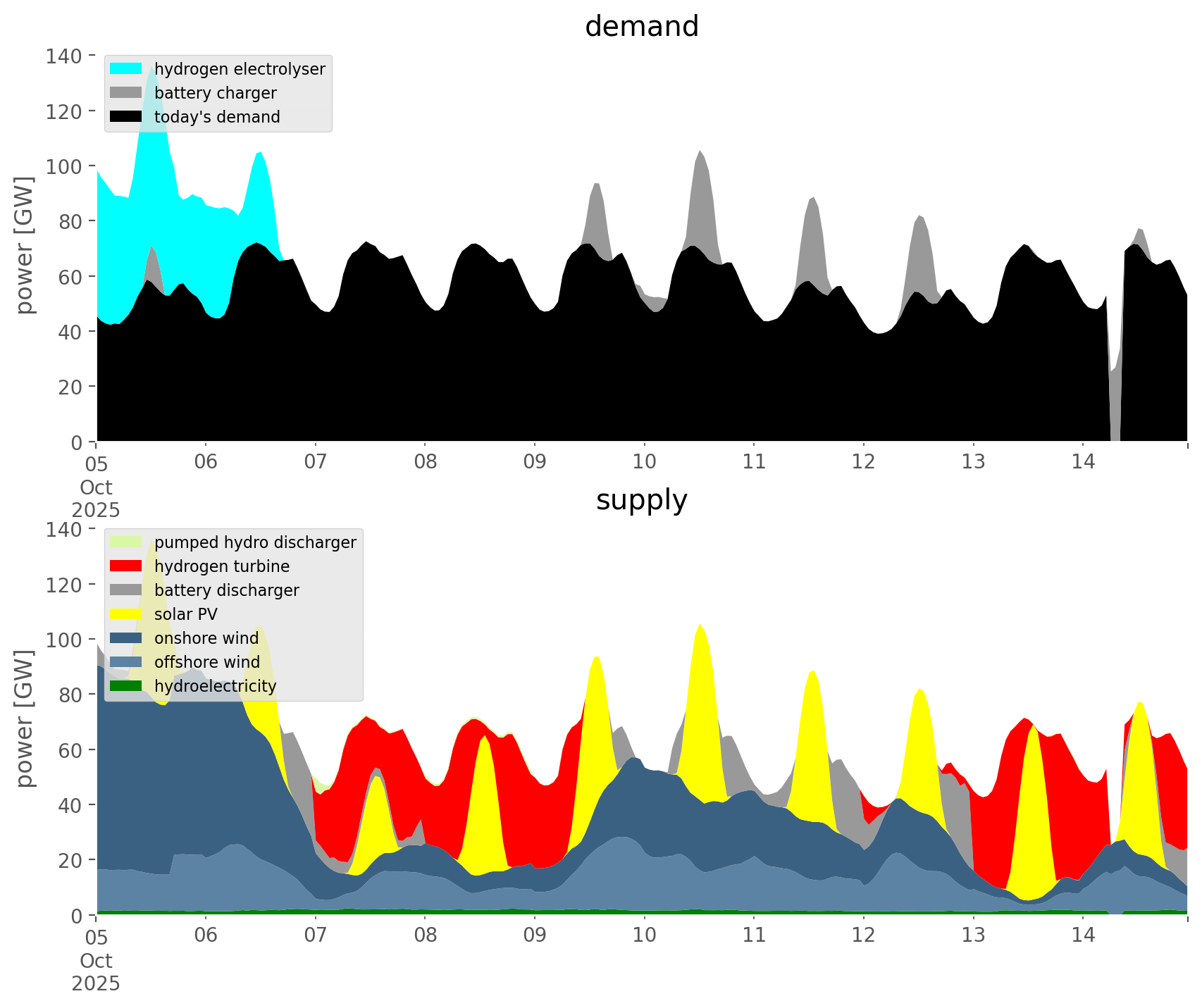Select date tick 14 on supply chart x-axis

[1083, 935]
